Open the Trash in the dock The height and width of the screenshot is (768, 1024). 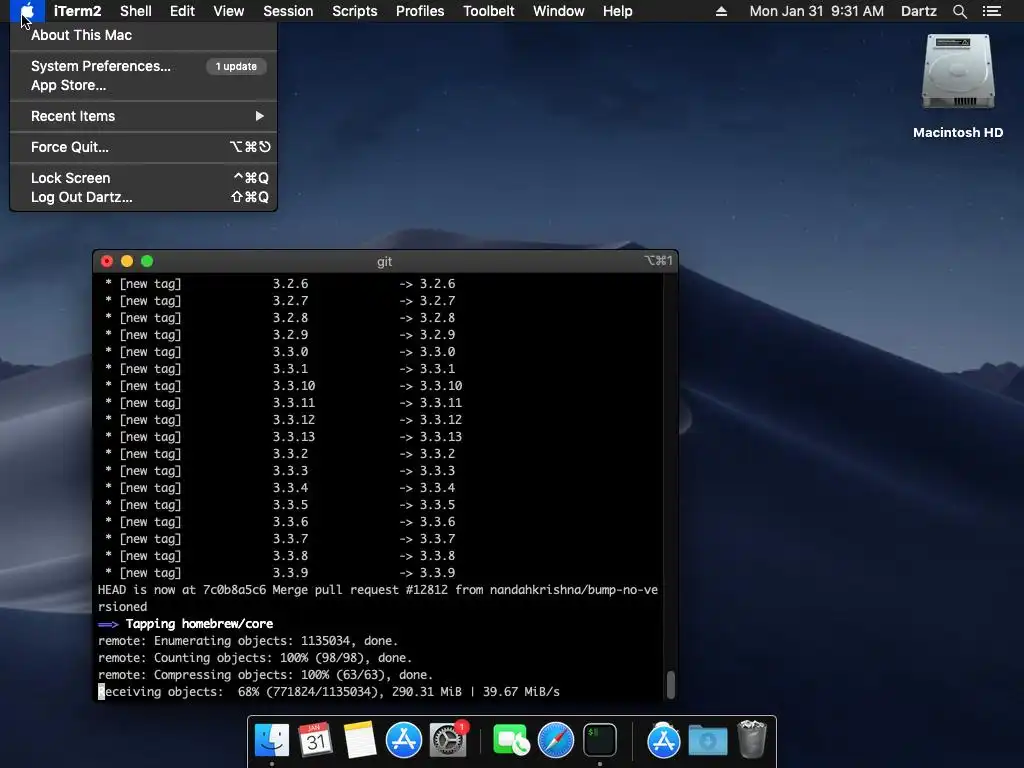coord(752,739)
